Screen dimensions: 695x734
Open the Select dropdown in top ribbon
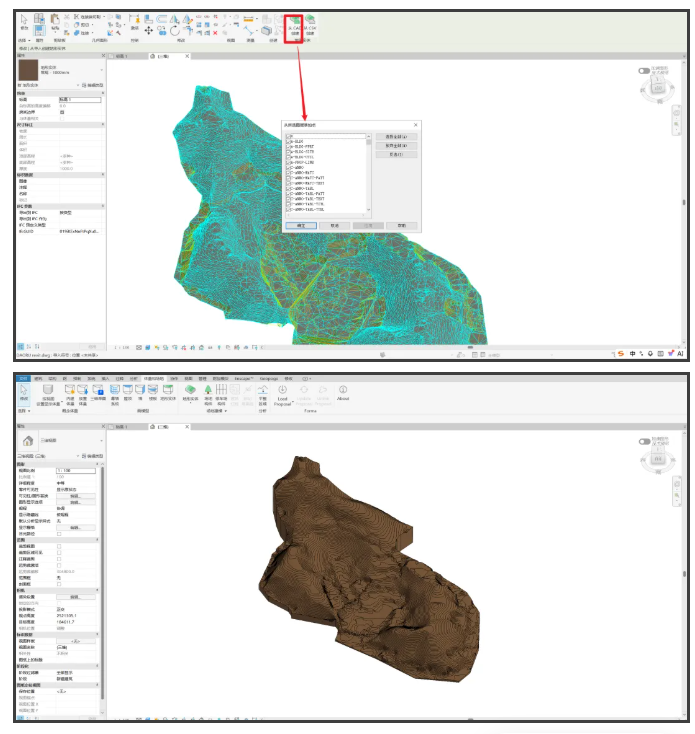[24, 41]
